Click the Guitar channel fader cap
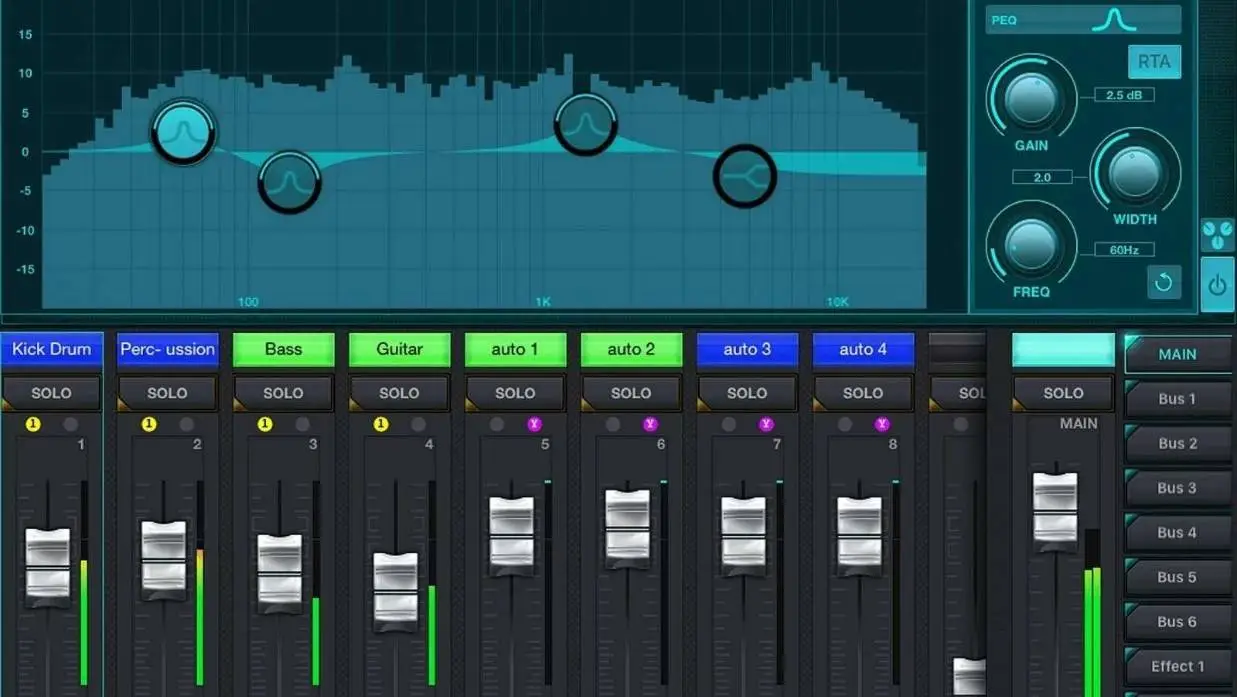The width and height of the screenshot is (1237, 697). point(395,591)
